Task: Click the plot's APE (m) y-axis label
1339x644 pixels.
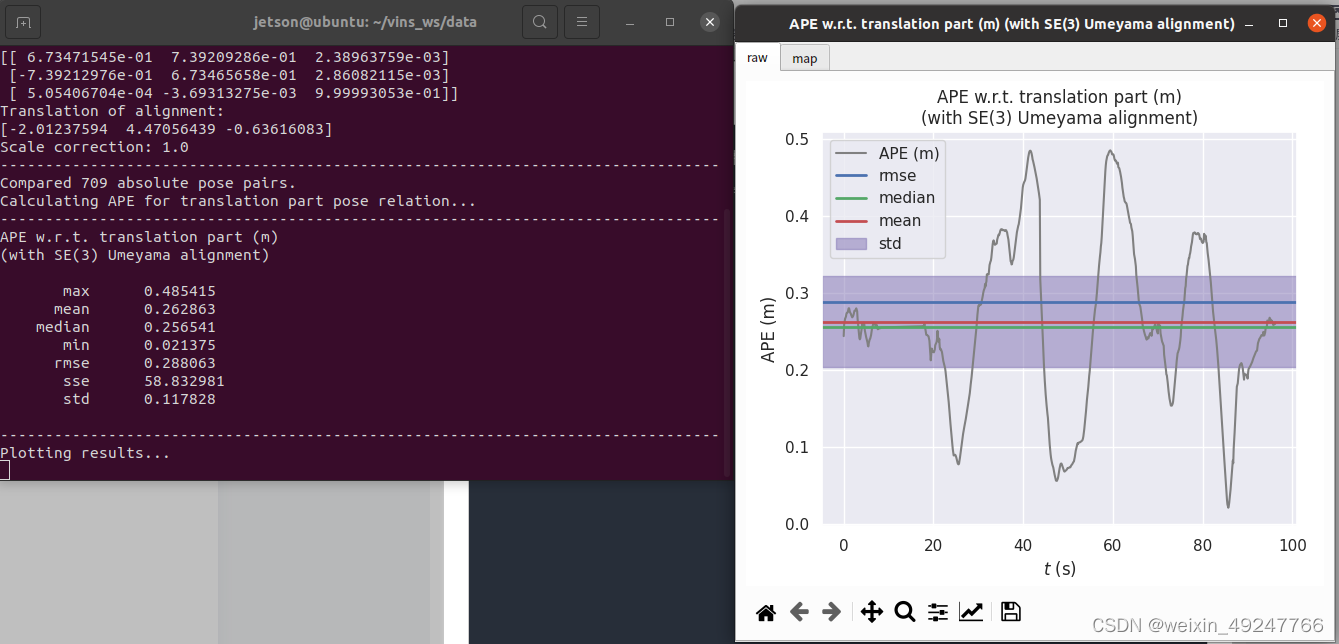Action: 768,330
